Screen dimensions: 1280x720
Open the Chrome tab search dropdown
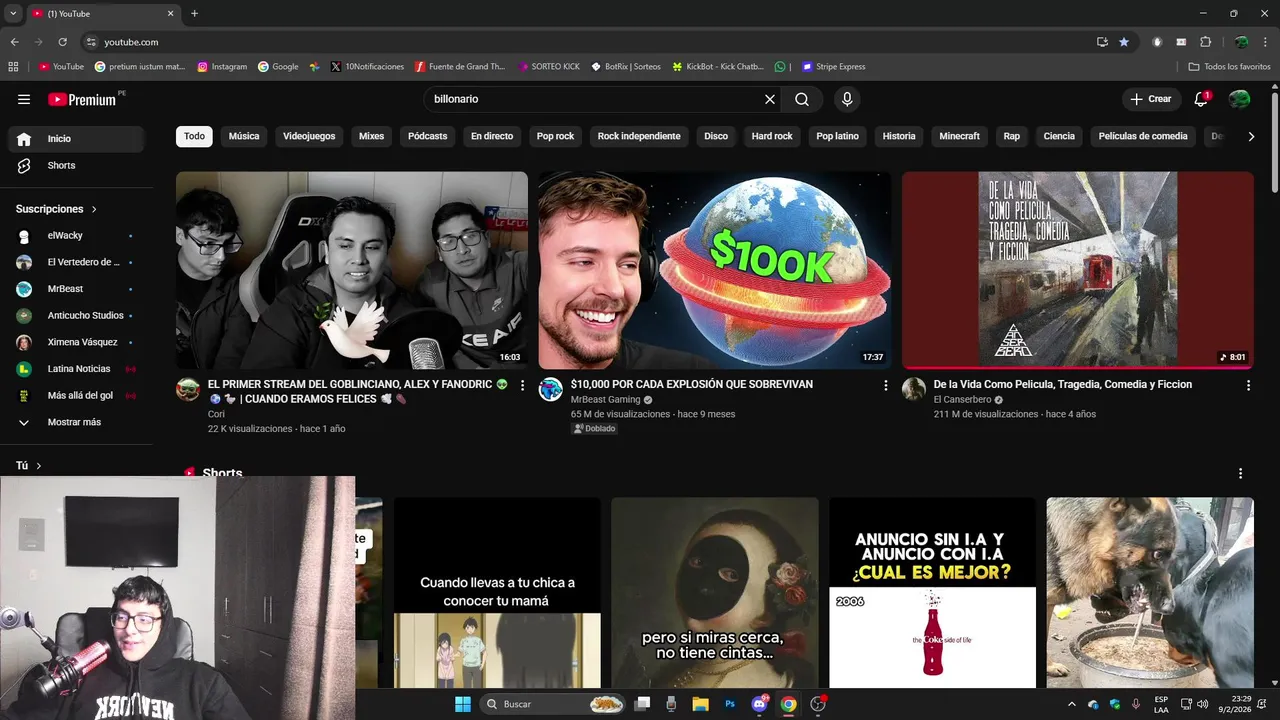coord(13,14)
